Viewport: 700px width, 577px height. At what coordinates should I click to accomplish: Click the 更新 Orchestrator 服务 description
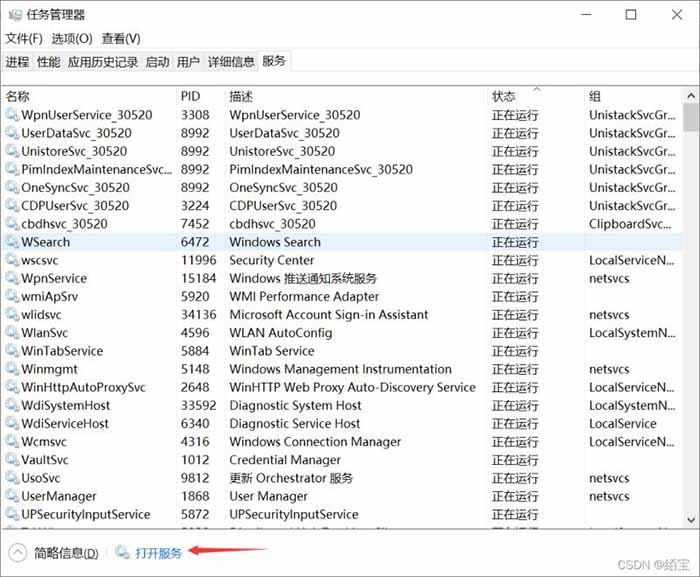pyautogui.click(x=291, y=478)
